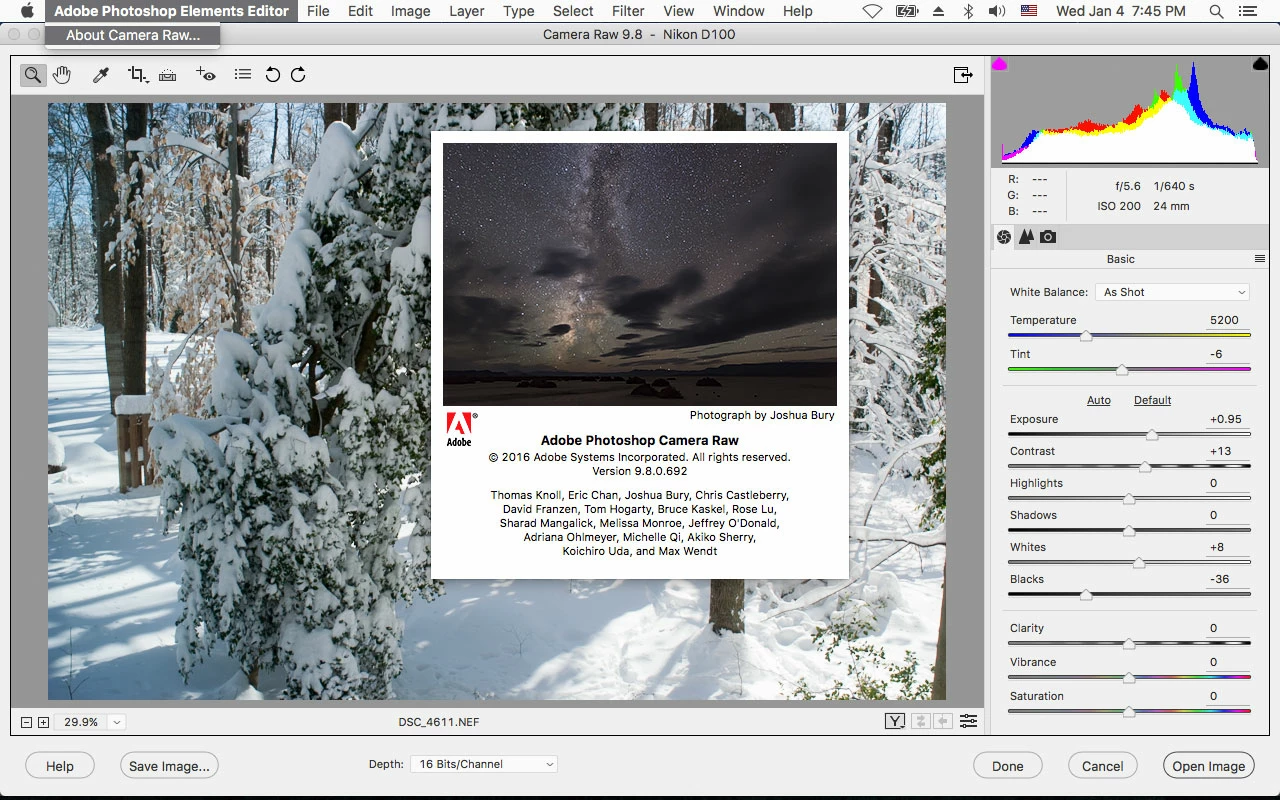Zoom out with the minus button

pyautogui.click(x=27, y=722)
